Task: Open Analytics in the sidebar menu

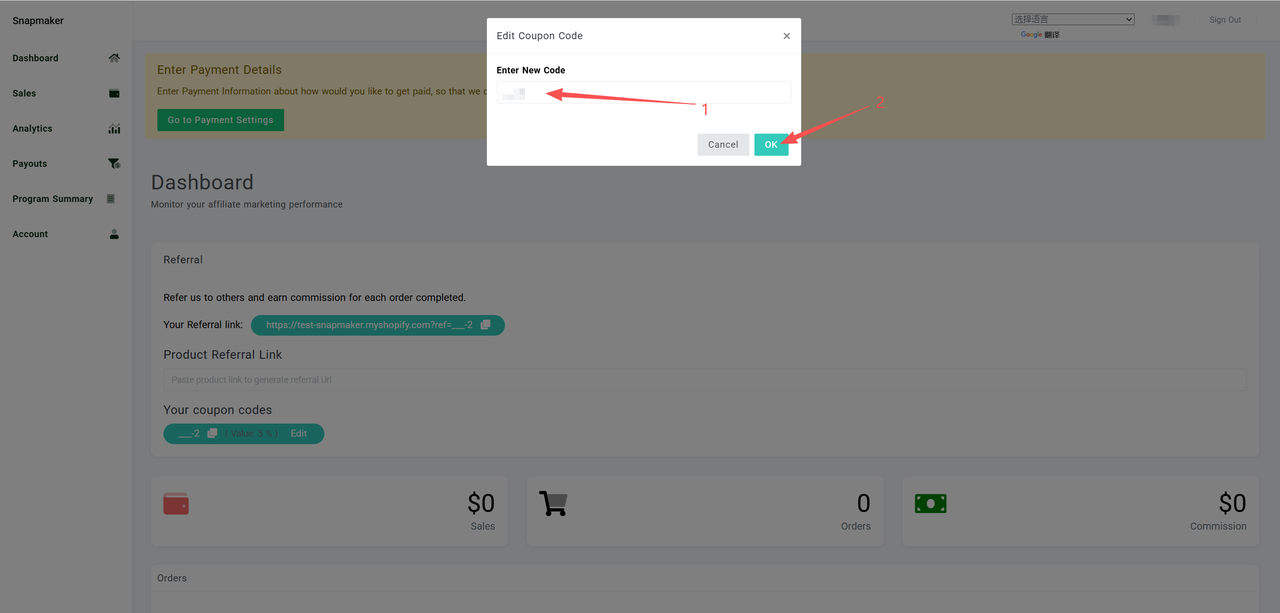Action: coord(32,128)
